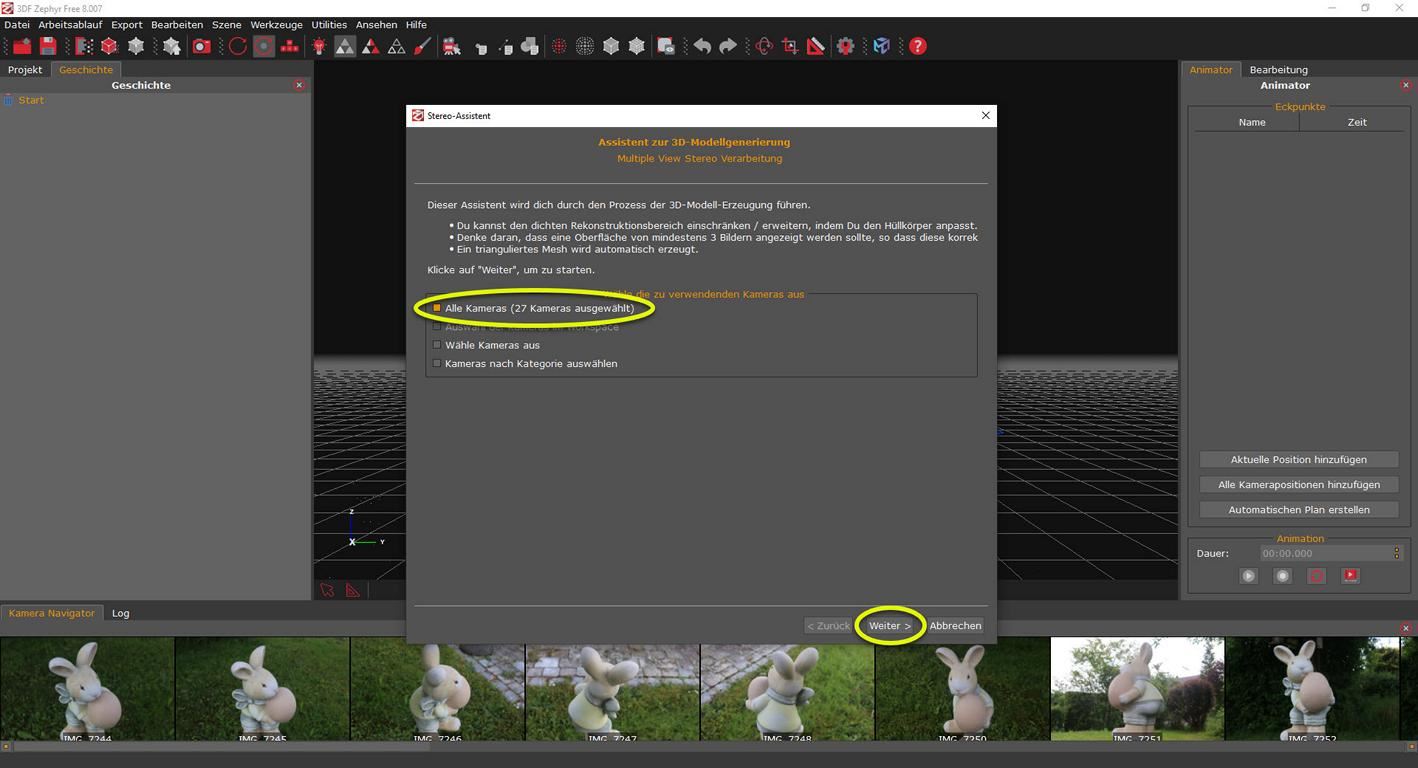Image resolution: width=1418 pixels, height=768 pixels.
Task: Close the Animator panel
Action: point(1406,85)
